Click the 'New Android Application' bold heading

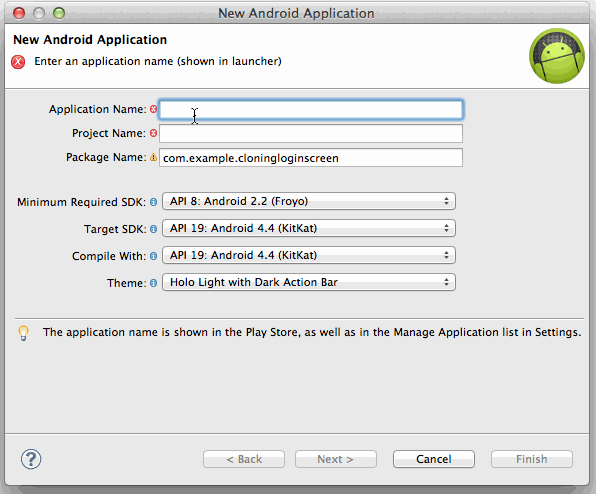click(90, 40)
